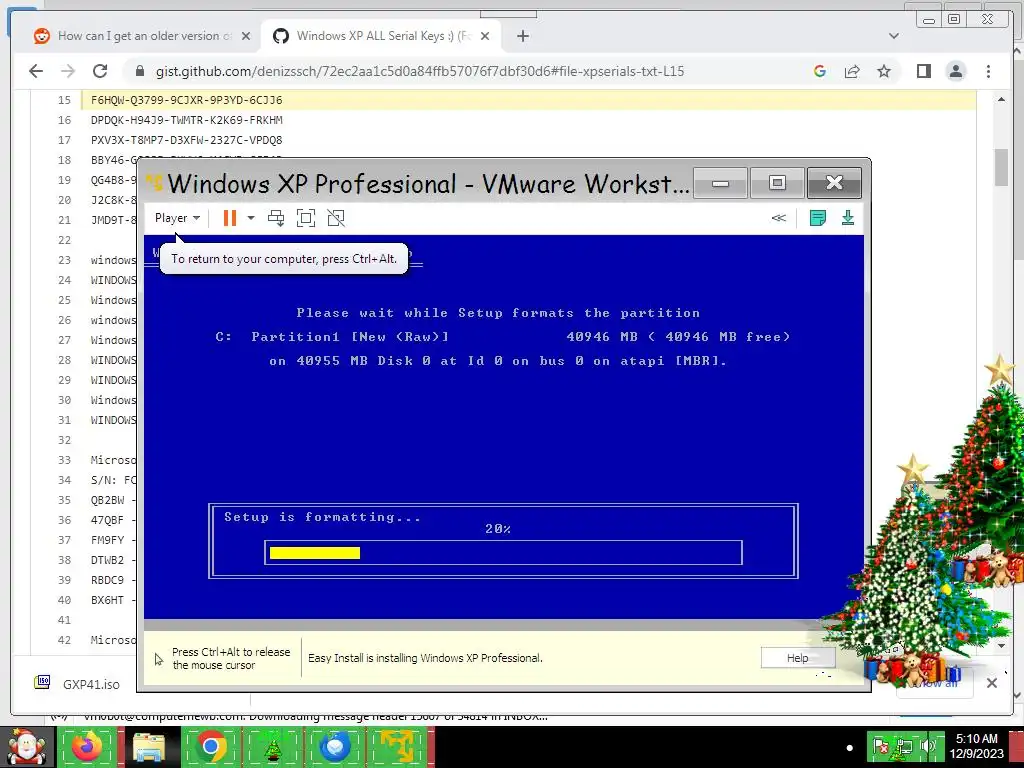
Task: Open the power options dropdown next to pause
Action: (x=251, y=218)
